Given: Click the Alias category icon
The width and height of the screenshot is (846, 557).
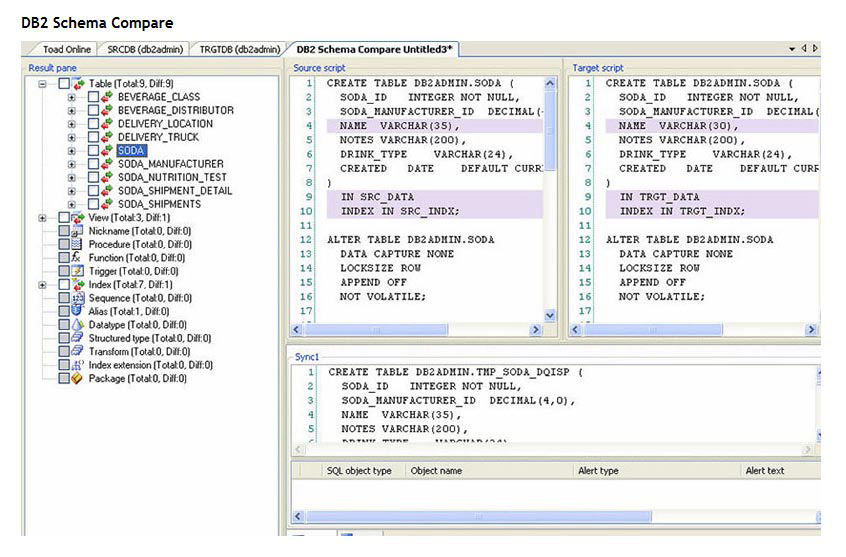Looking at the screenshot, I should 78,311.
